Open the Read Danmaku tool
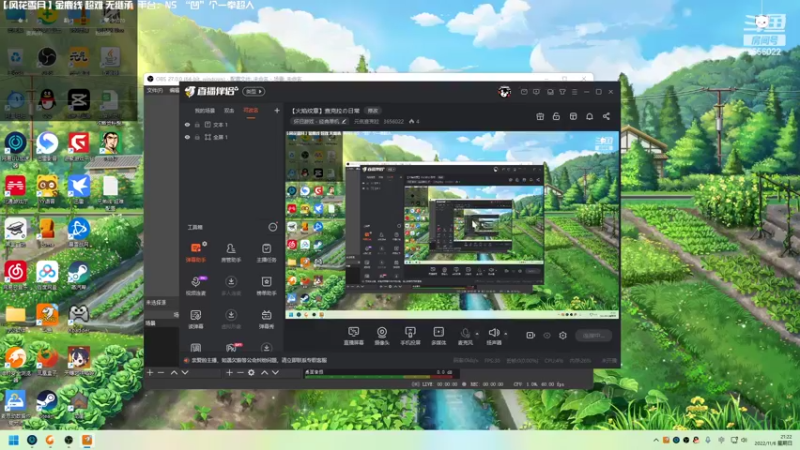800x450 pixels. click(x=196, y=319)
